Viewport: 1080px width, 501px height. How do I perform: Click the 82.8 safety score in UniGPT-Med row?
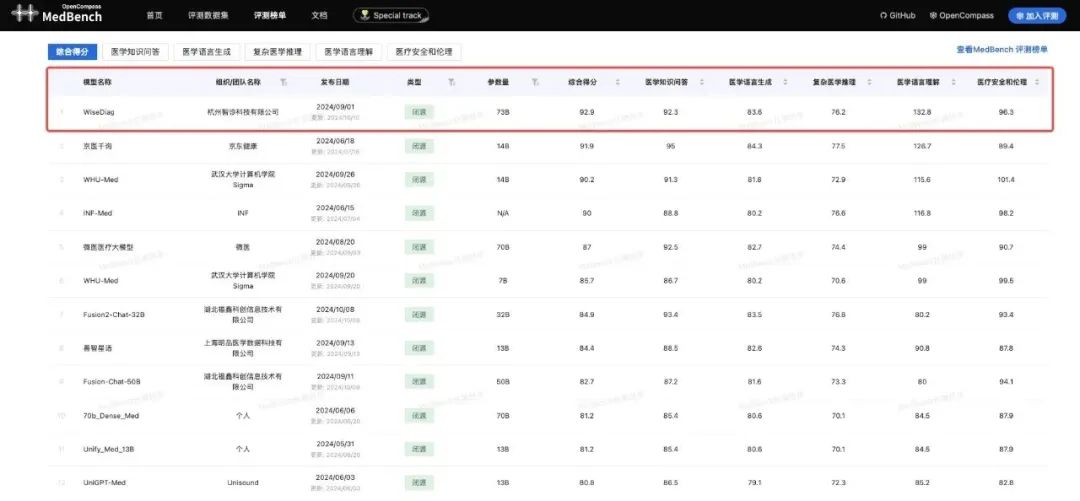1006,482
